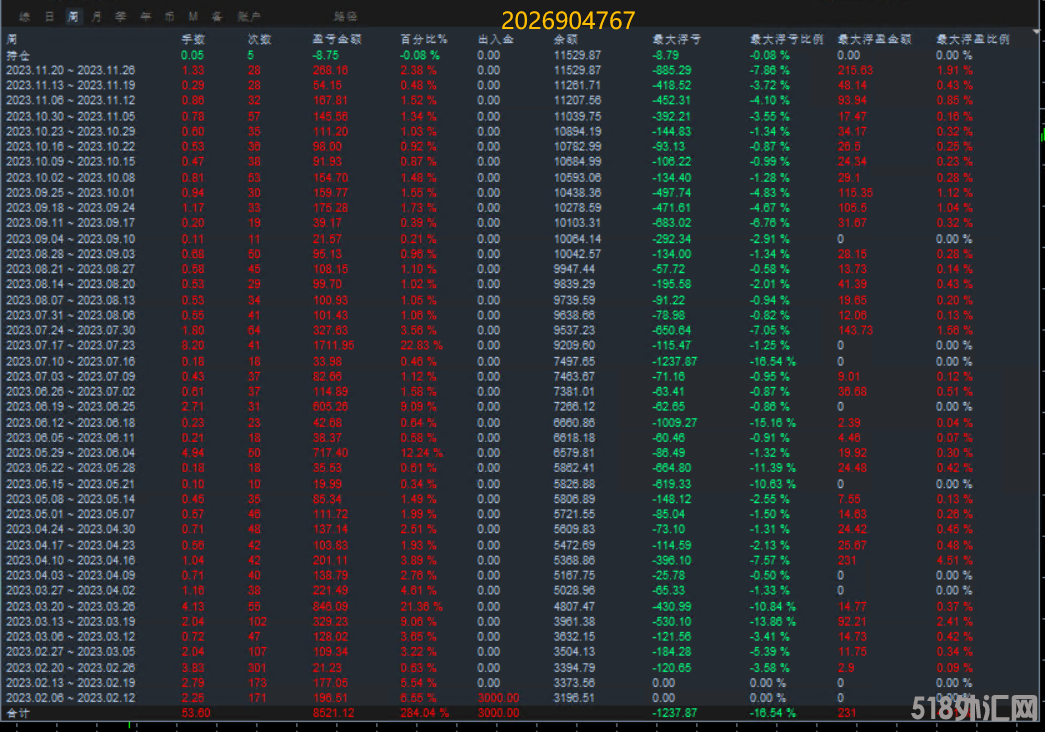Viewport: 1045px width, 732px height.
Task: Sort by the 手数 column header
Action: 192,40
